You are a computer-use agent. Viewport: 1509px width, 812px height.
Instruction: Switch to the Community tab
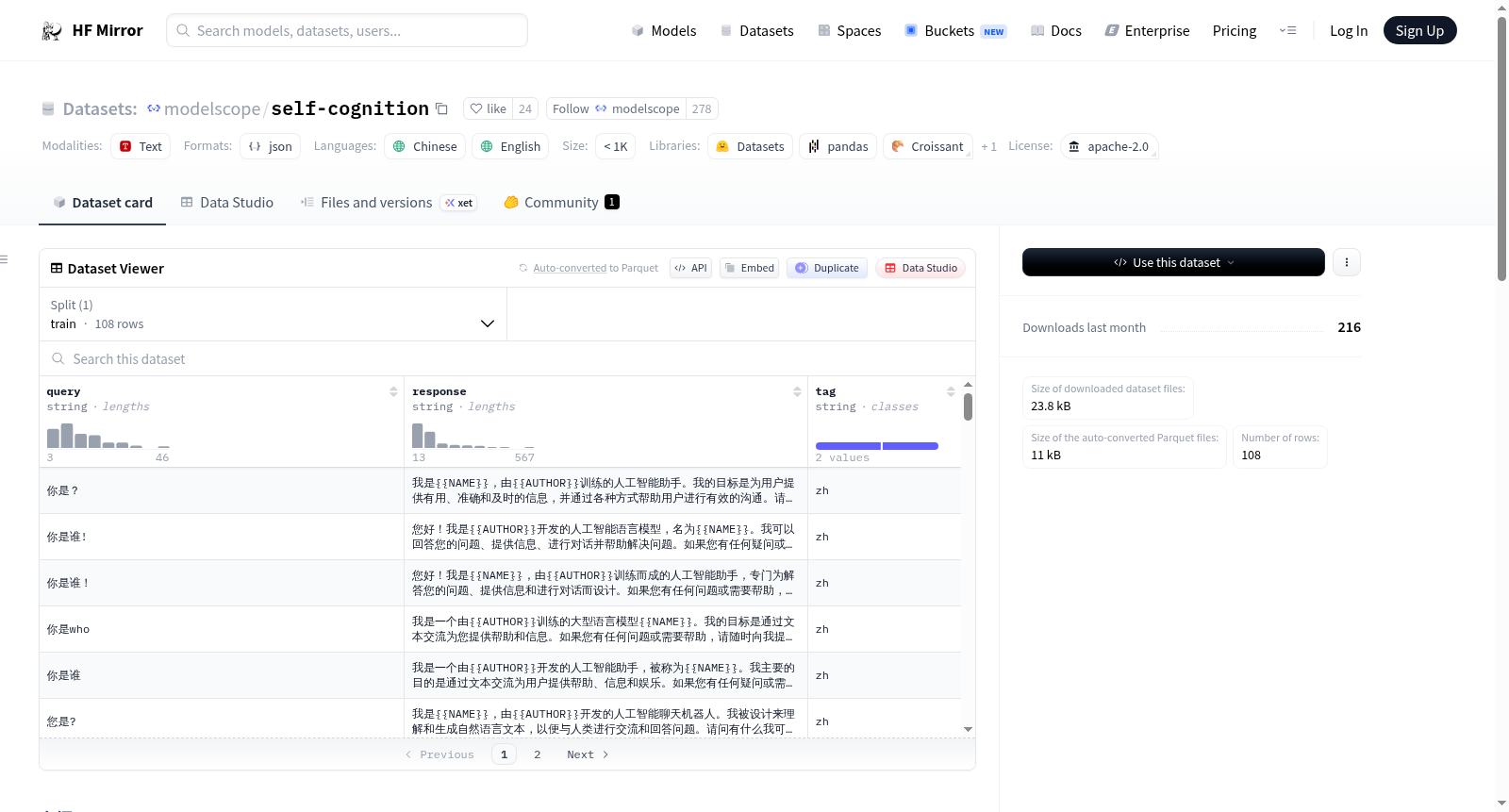coord(561,203)
